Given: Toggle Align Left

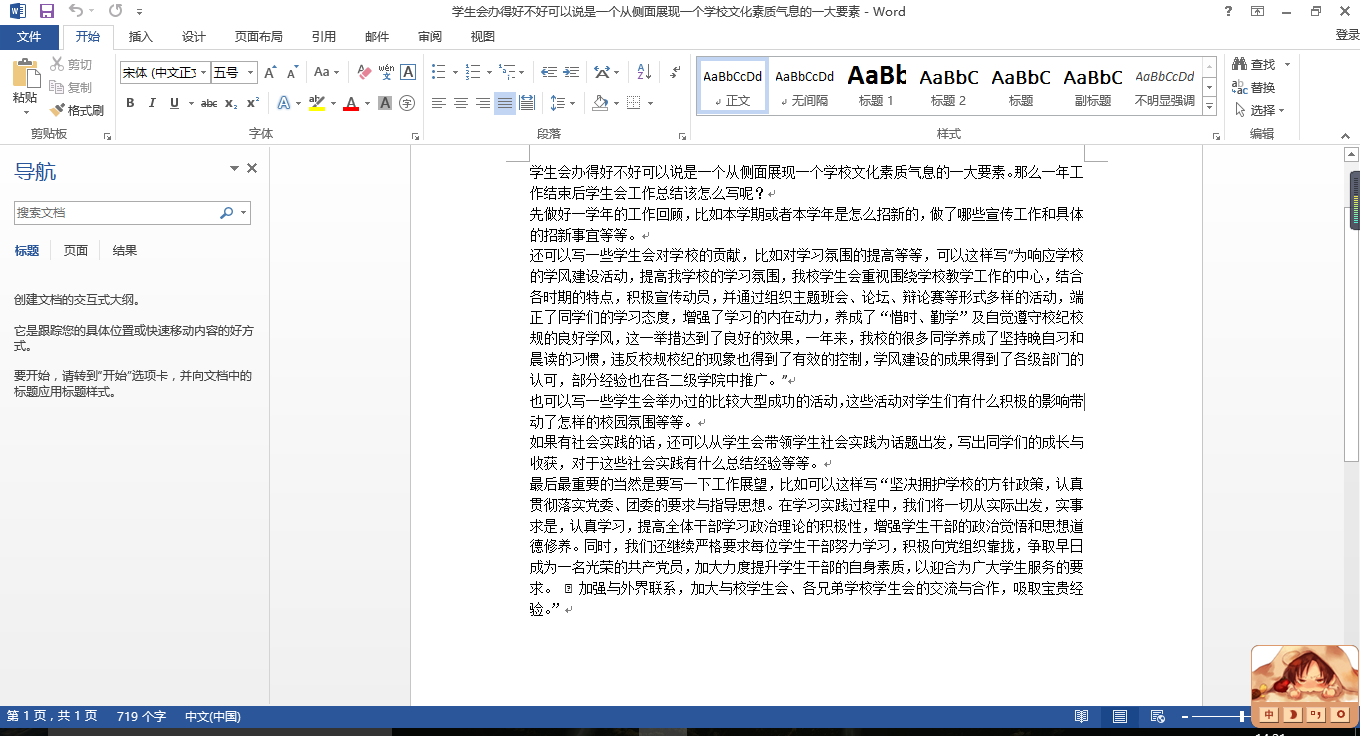Looking at the screenshot, I should click(439, 103).
